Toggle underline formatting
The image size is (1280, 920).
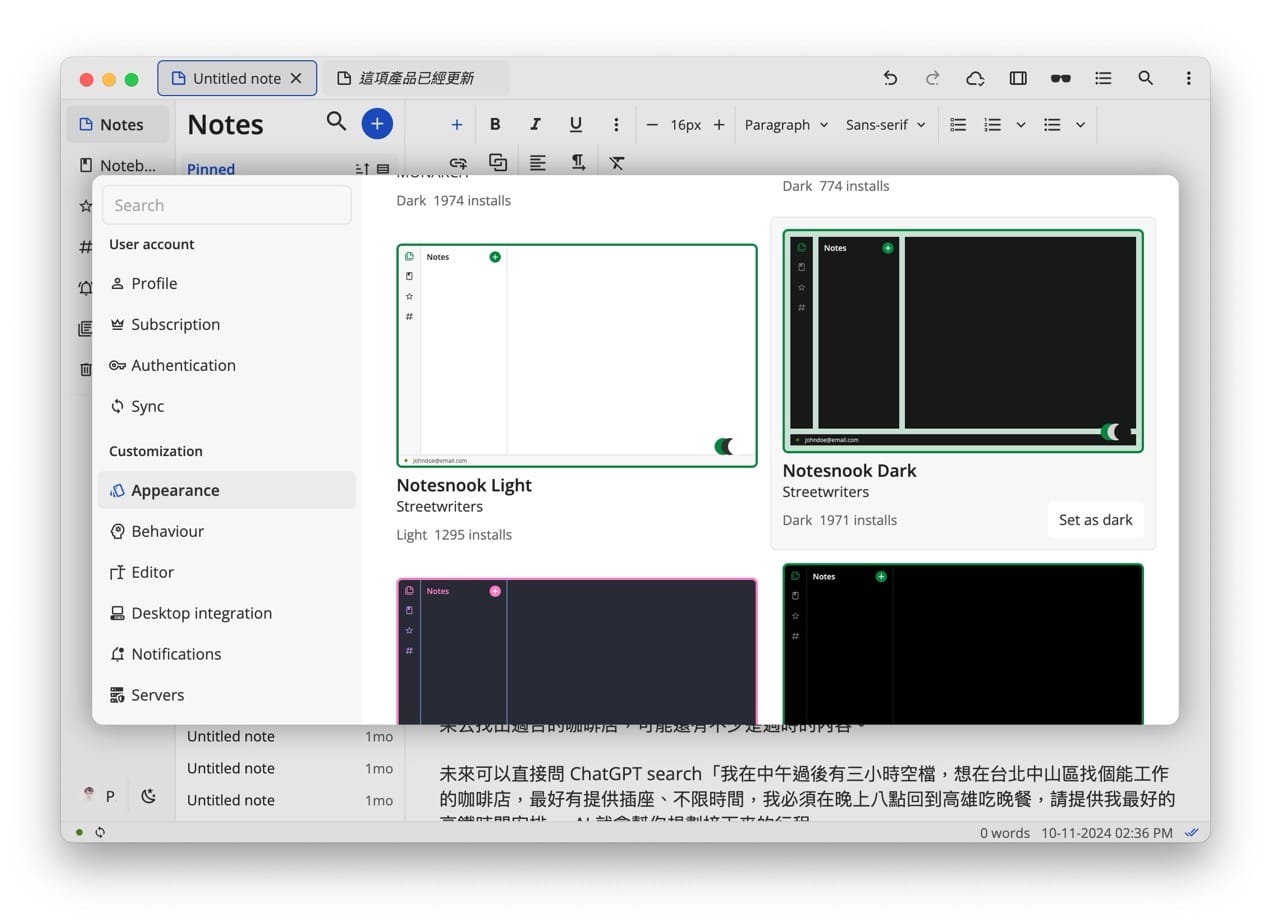(576, 125)
